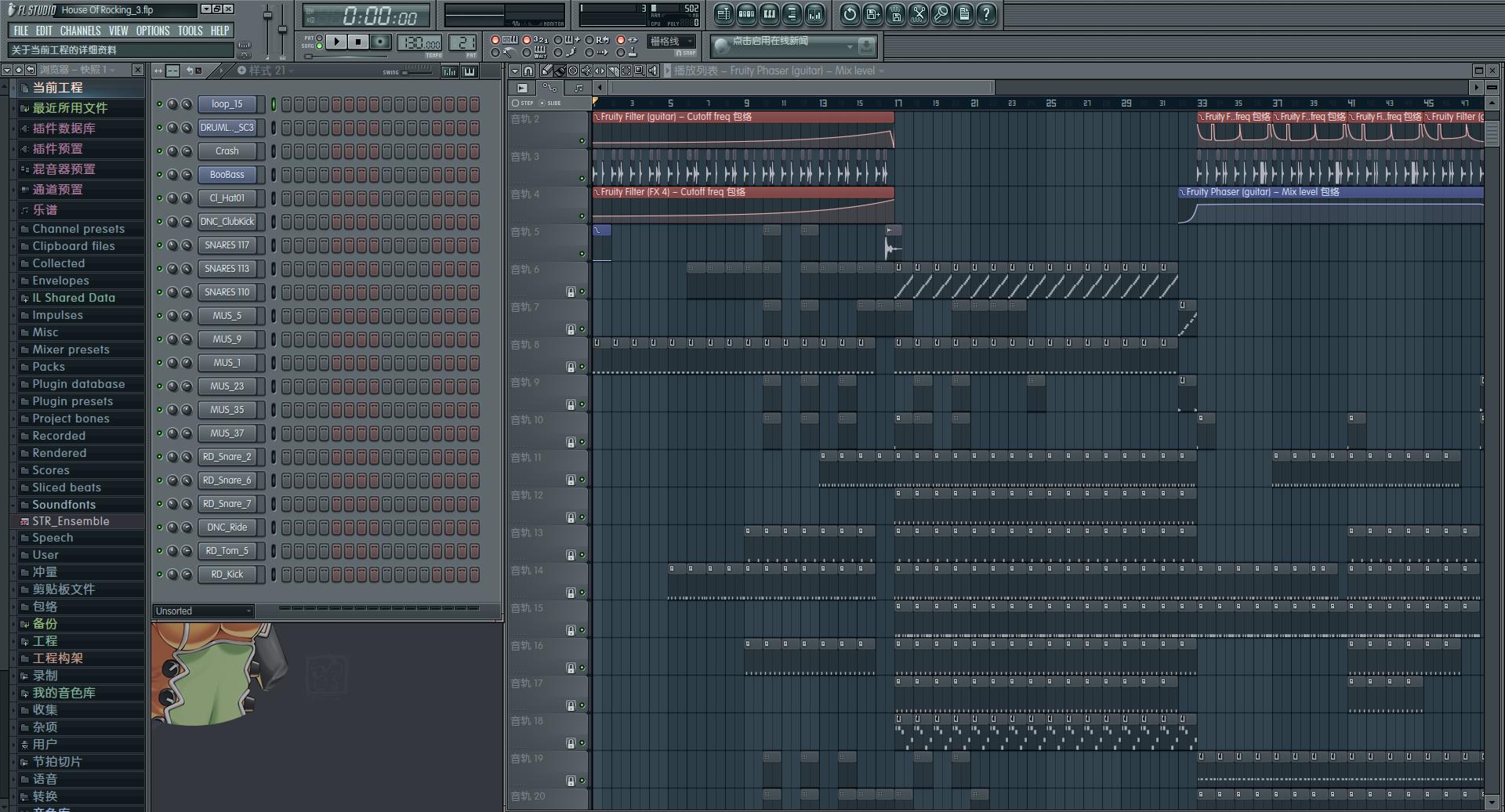Switch to Pattern mode radio

(x=319, y=38)
